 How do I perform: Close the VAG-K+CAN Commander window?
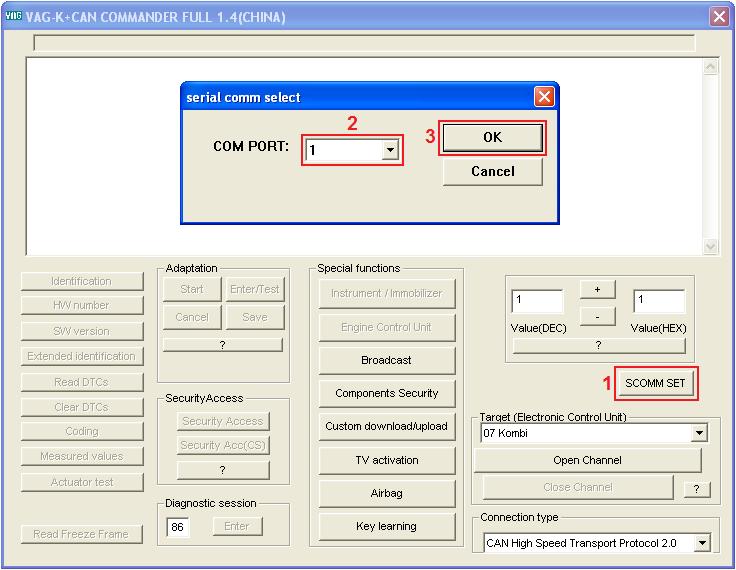point(719,17)
